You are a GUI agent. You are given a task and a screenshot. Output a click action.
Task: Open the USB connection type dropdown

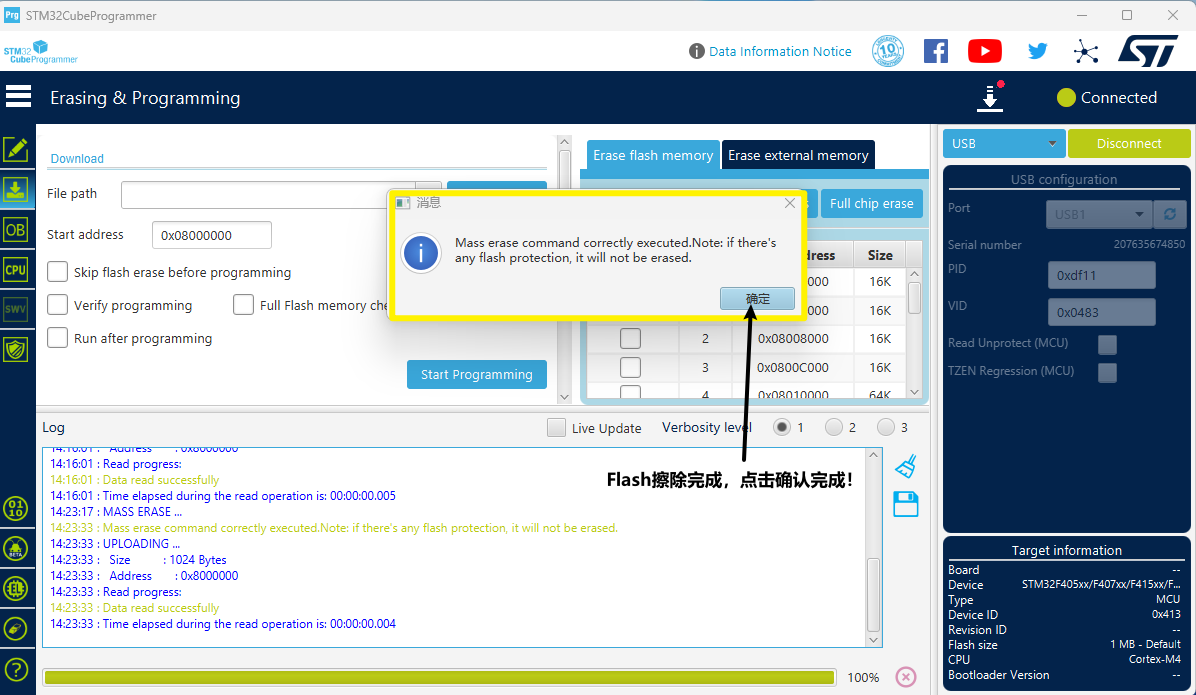tap(1003, 144)
